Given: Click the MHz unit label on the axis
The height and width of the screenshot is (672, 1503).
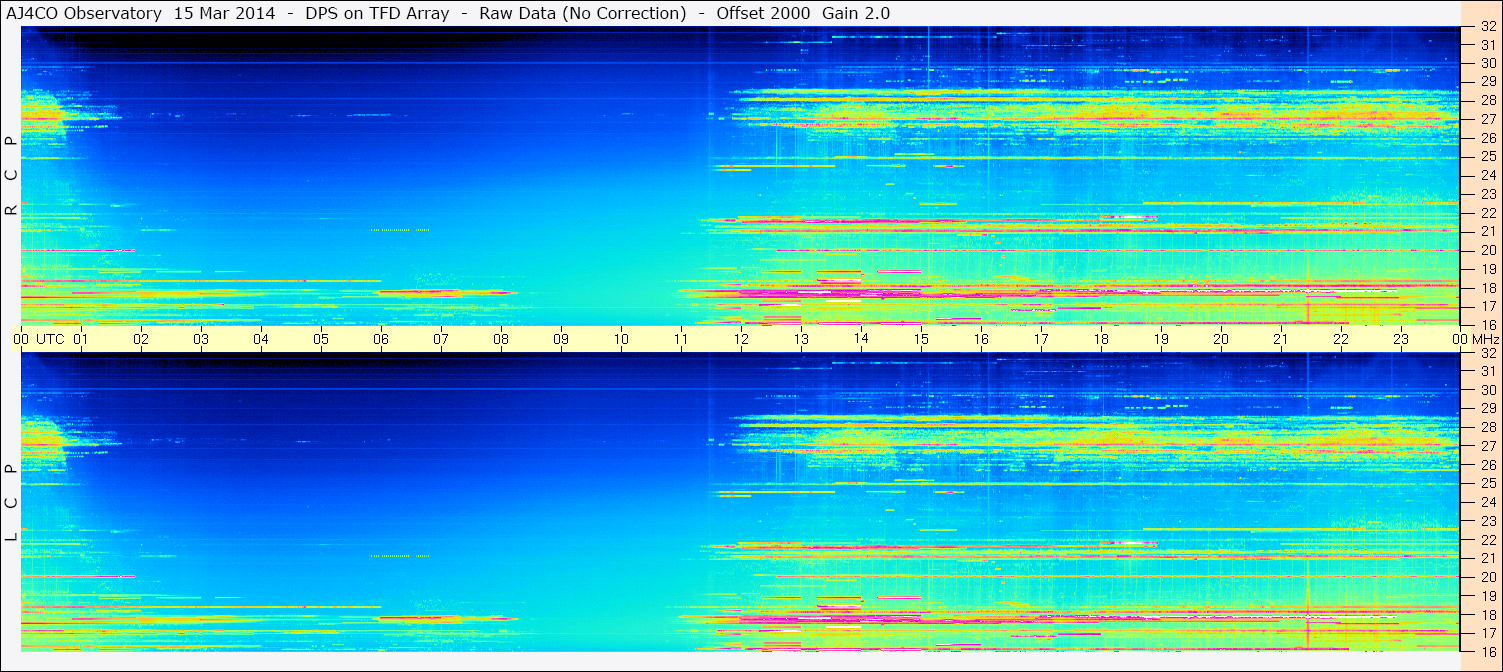Looking at the screenshot, I should tap(1484, 339).
